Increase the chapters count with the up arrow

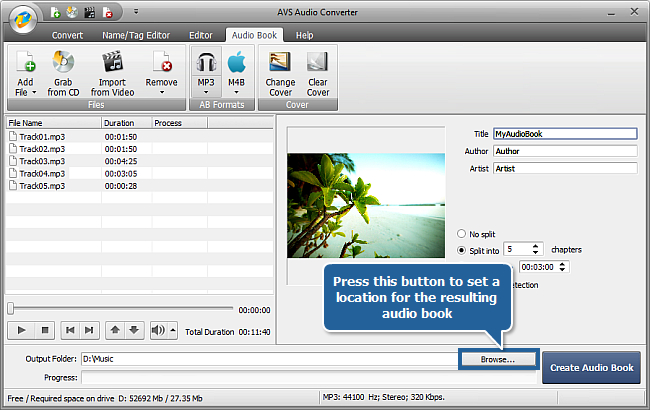536,246
